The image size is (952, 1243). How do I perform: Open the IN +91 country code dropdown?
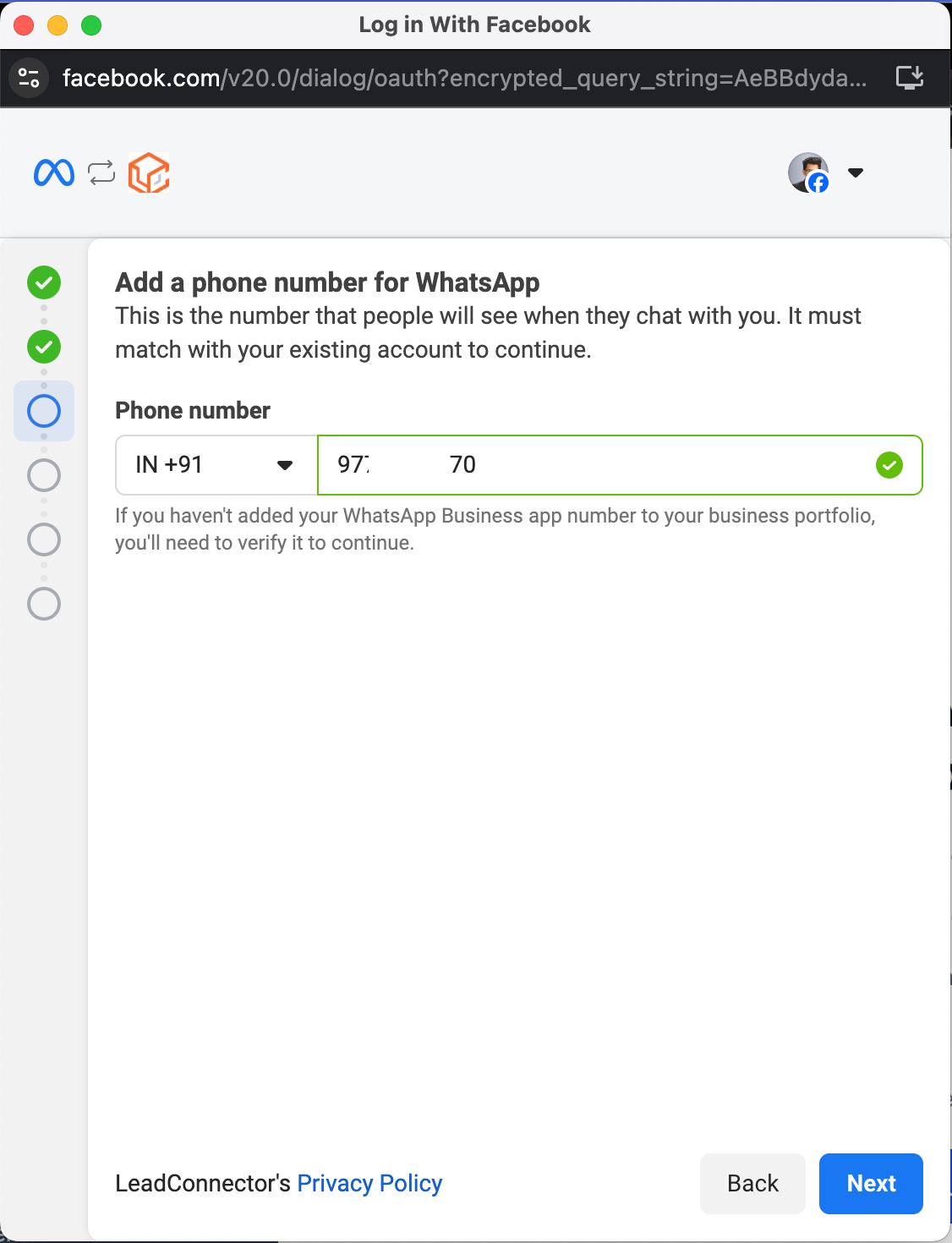[x=216, y=465]
